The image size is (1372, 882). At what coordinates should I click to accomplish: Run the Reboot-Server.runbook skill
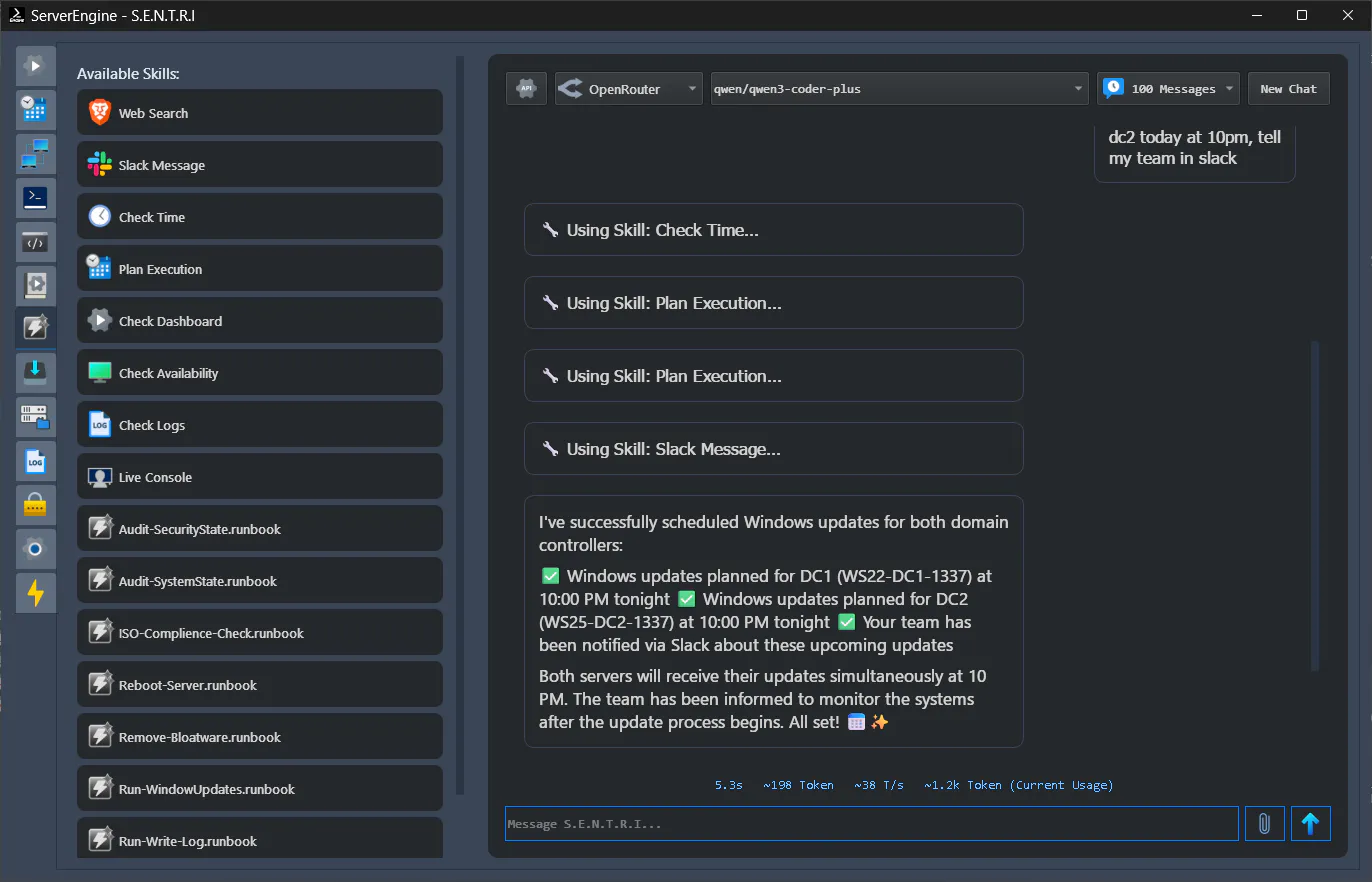(260, 684)
